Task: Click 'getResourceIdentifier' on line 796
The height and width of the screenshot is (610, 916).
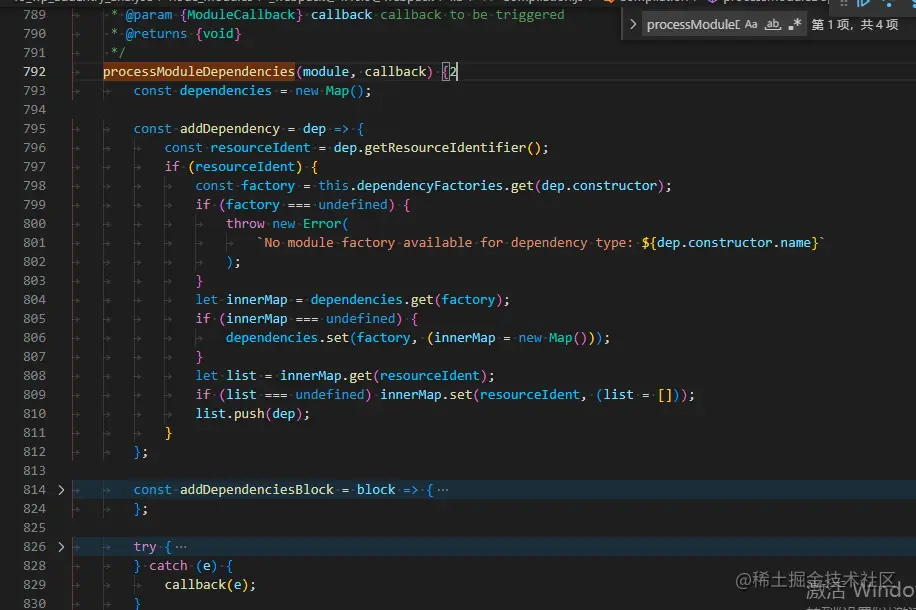Action: 446,148
